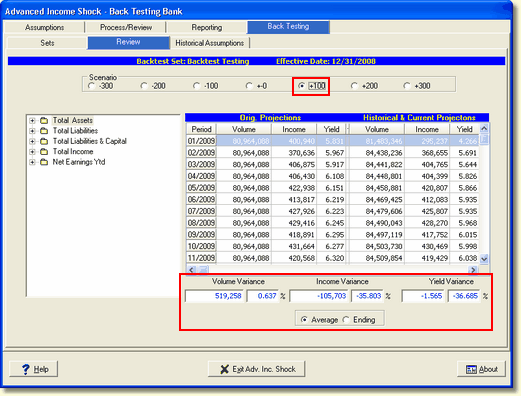Expand the Total Assets tree node
Image resolution: width=521 pixels, height=396 pixels.
coord(32,121)
